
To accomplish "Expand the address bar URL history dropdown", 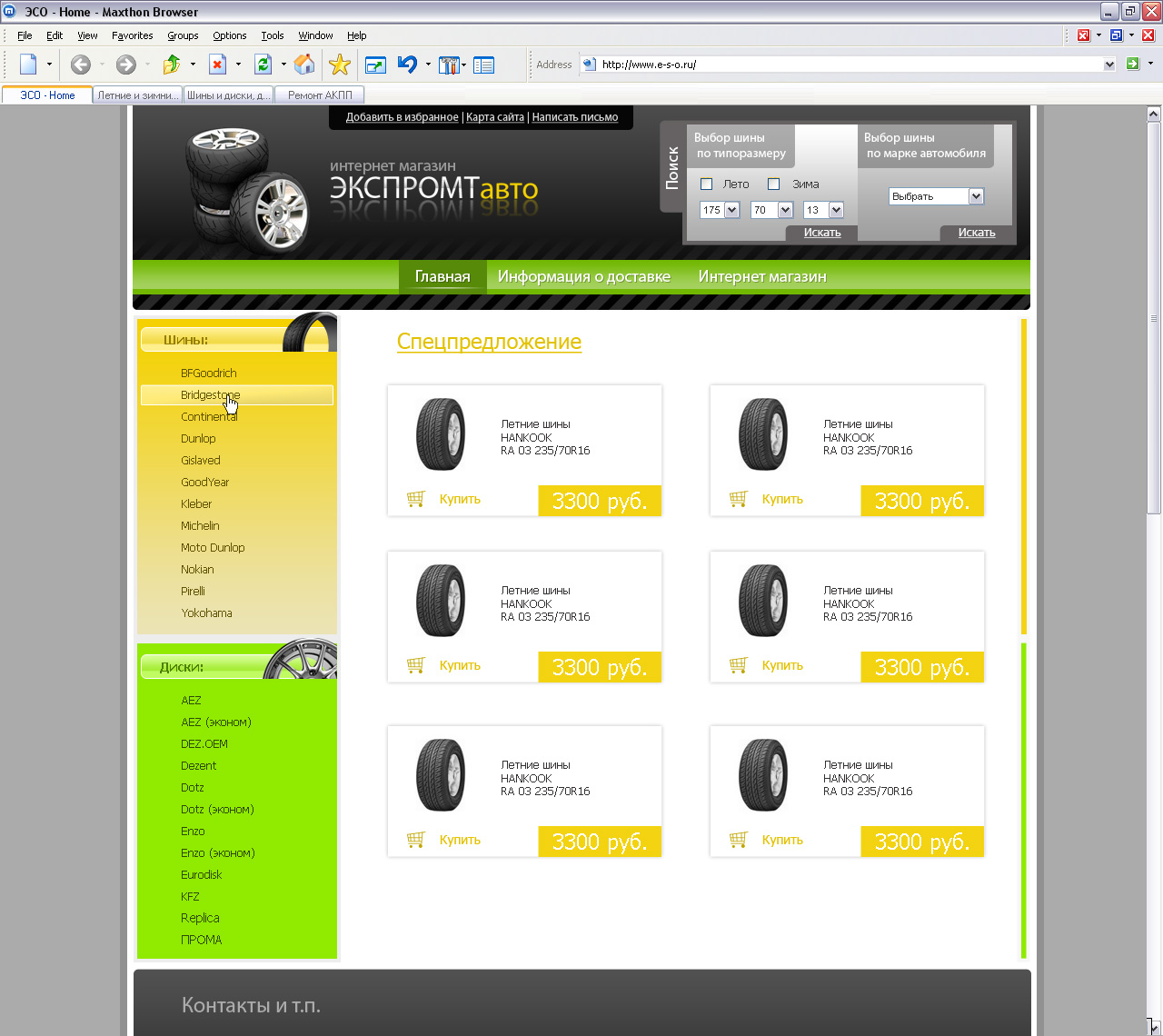I will tap(1109, 65).
